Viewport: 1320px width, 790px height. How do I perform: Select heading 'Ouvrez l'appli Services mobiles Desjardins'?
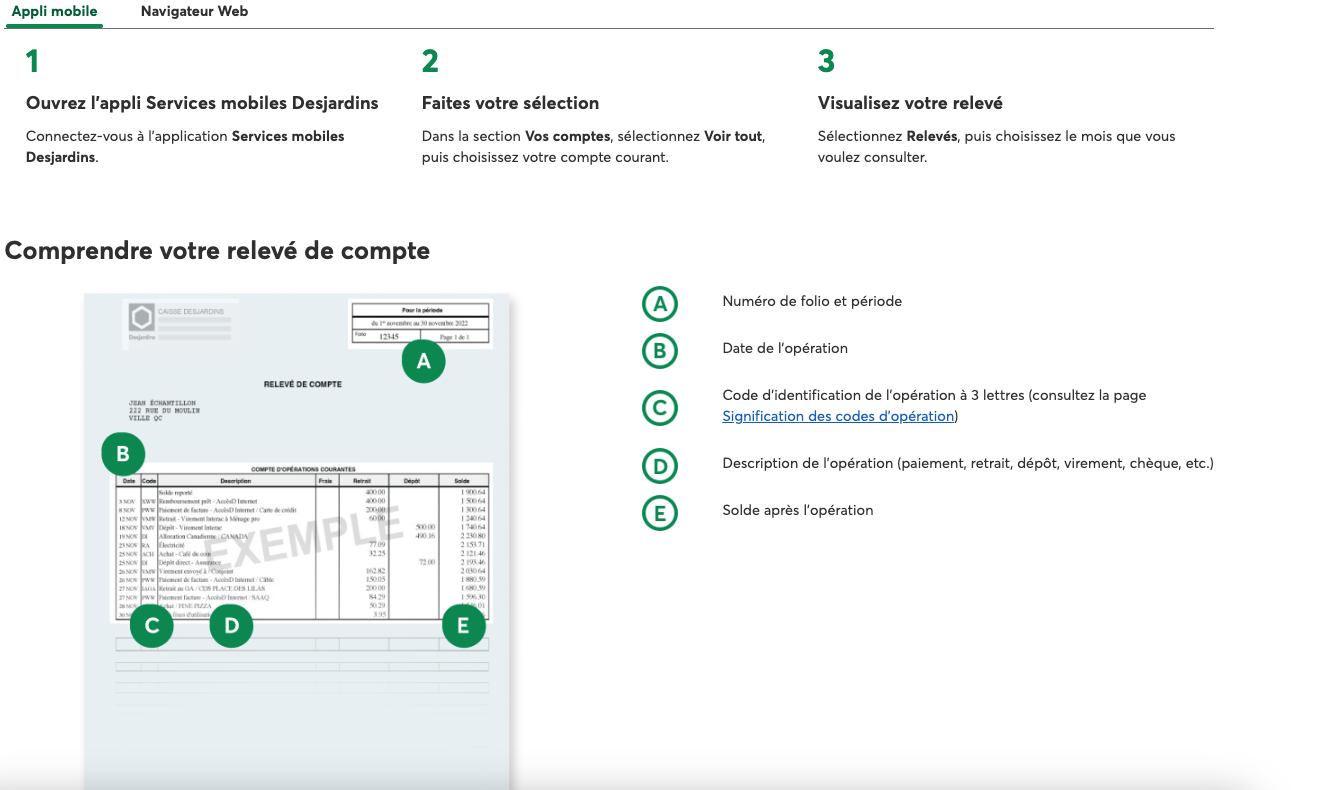202,103
